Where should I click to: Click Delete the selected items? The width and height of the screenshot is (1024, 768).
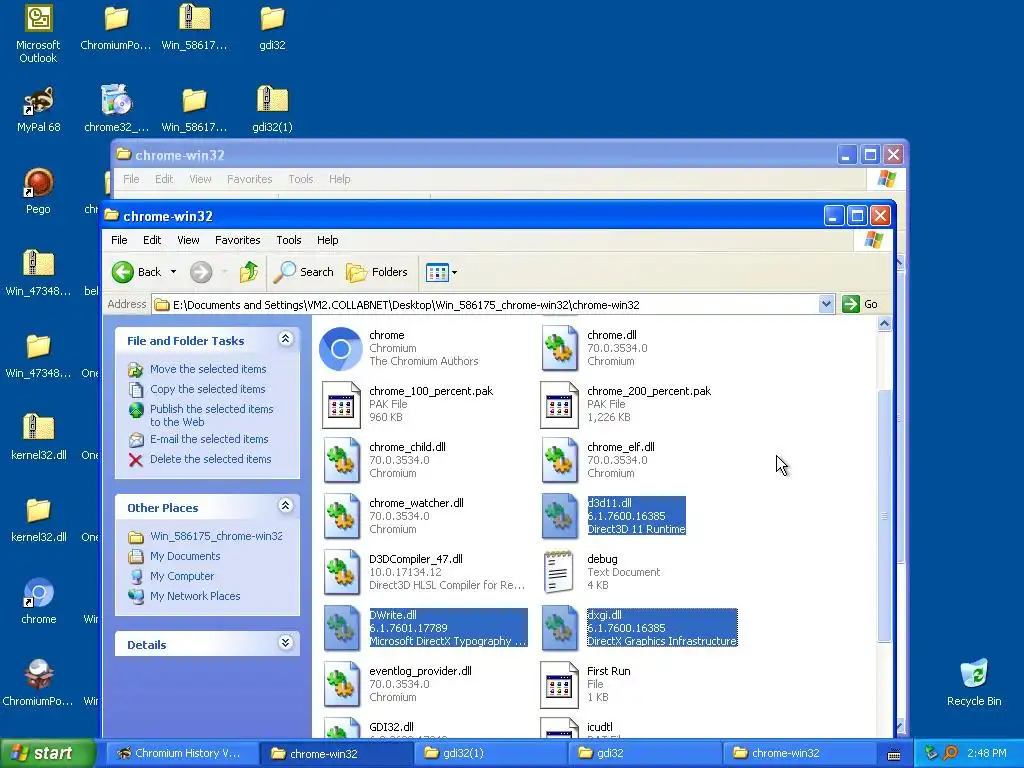click(x=210, y=459)
